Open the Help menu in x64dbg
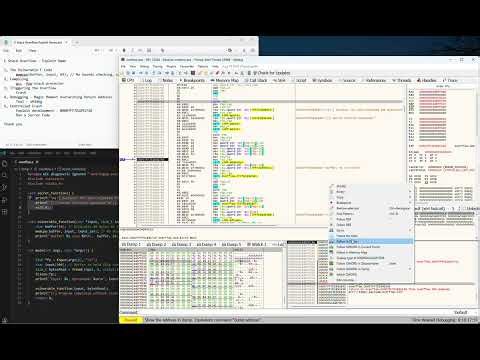 click(215, 66)
